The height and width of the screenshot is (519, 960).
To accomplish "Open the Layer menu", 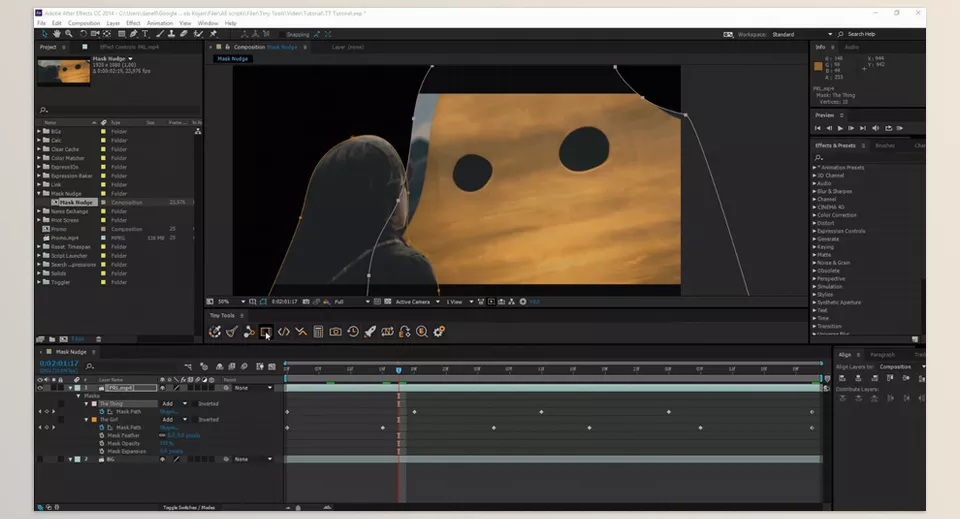I will tap(113, 23).
